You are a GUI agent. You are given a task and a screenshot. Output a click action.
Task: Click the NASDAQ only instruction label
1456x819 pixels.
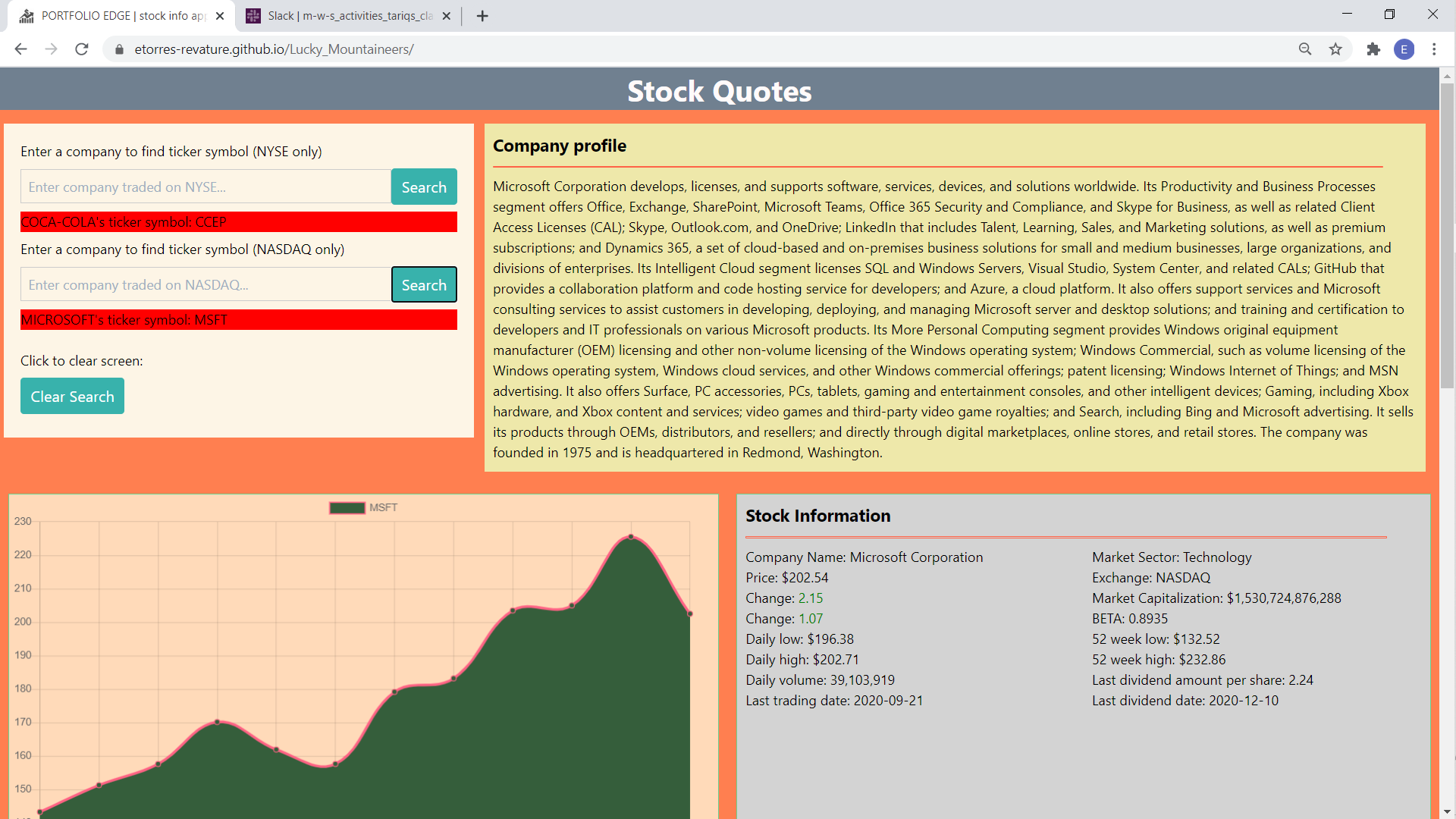pyautogui.click(x=182, y=249)
